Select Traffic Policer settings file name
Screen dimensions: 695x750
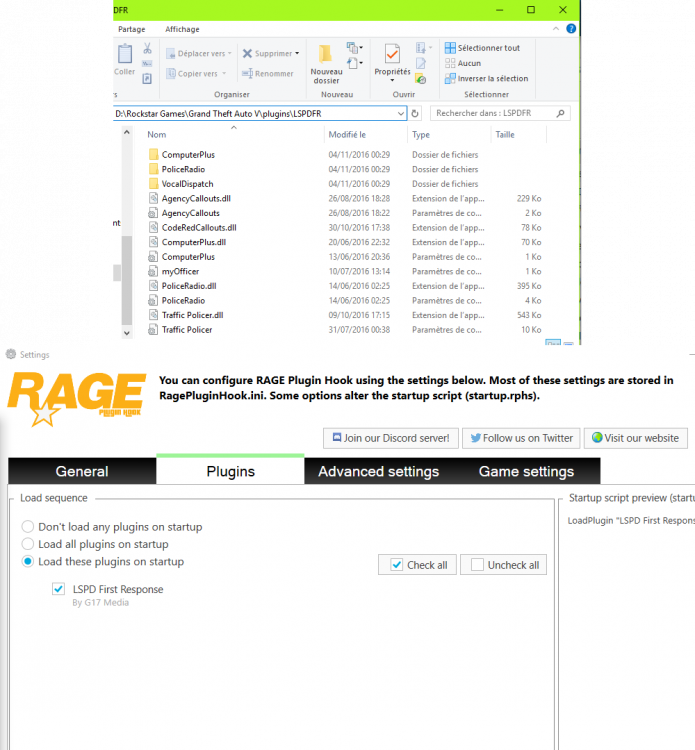(x=187, y=330)
